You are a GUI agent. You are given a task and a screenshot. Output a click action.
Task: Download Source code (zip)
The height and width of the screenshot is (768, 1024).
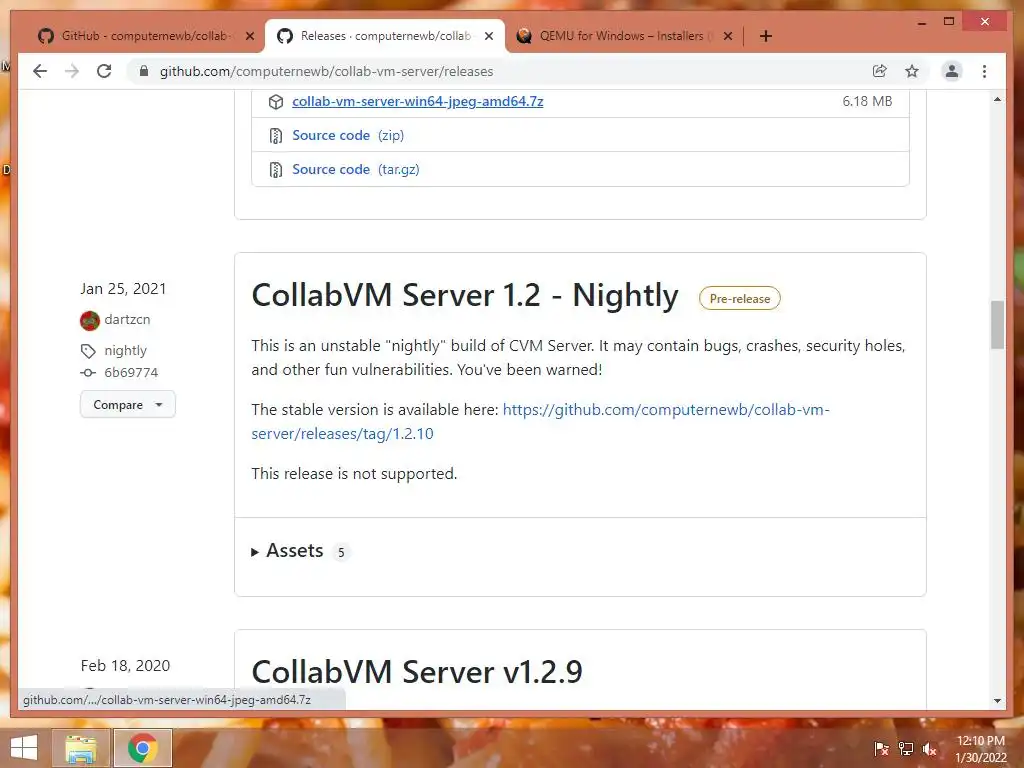(x=348, y=135)
